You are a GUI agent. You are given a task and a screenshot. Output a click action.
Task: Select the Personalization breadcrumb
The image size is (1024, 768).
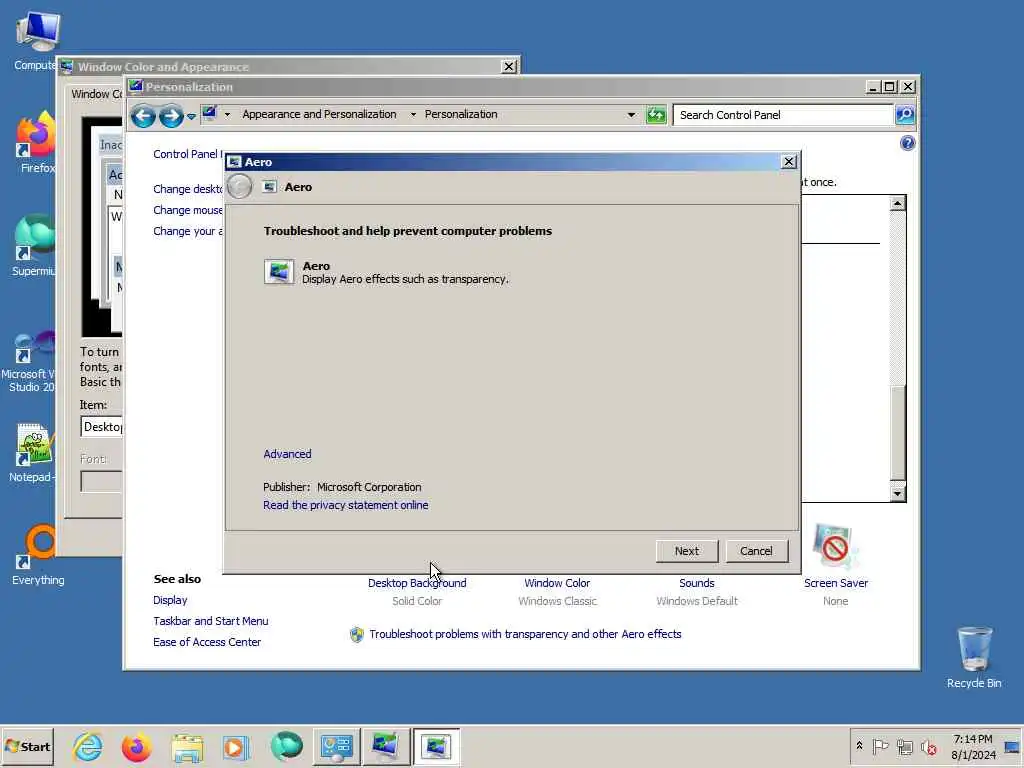tap(461, 114)
